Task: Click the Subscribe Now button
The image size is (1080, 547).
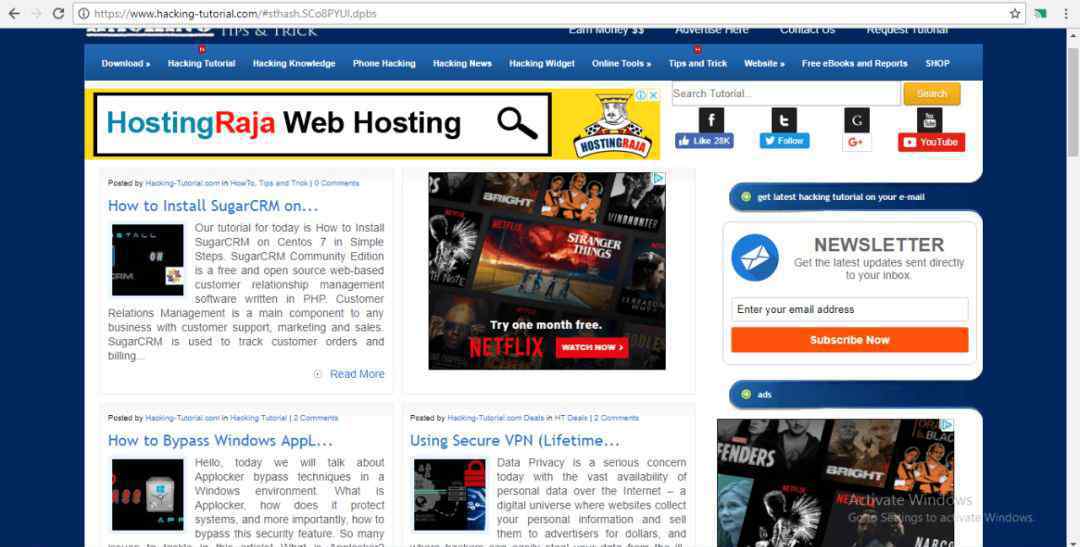Action: coord(849,340)
